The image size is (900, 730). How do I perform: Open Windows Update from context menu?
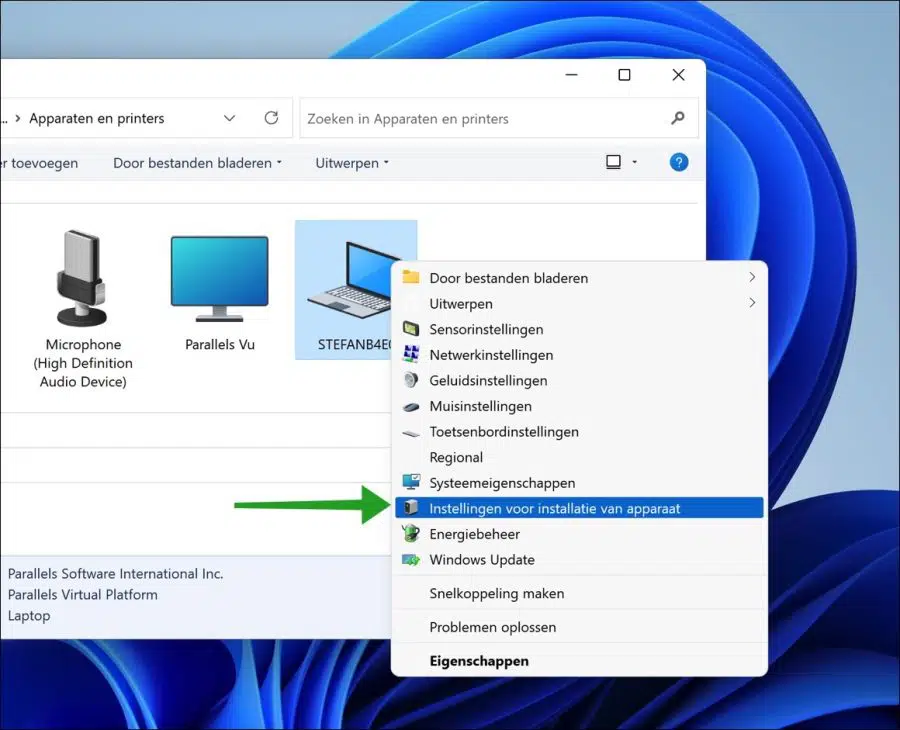tap(579, 560)
